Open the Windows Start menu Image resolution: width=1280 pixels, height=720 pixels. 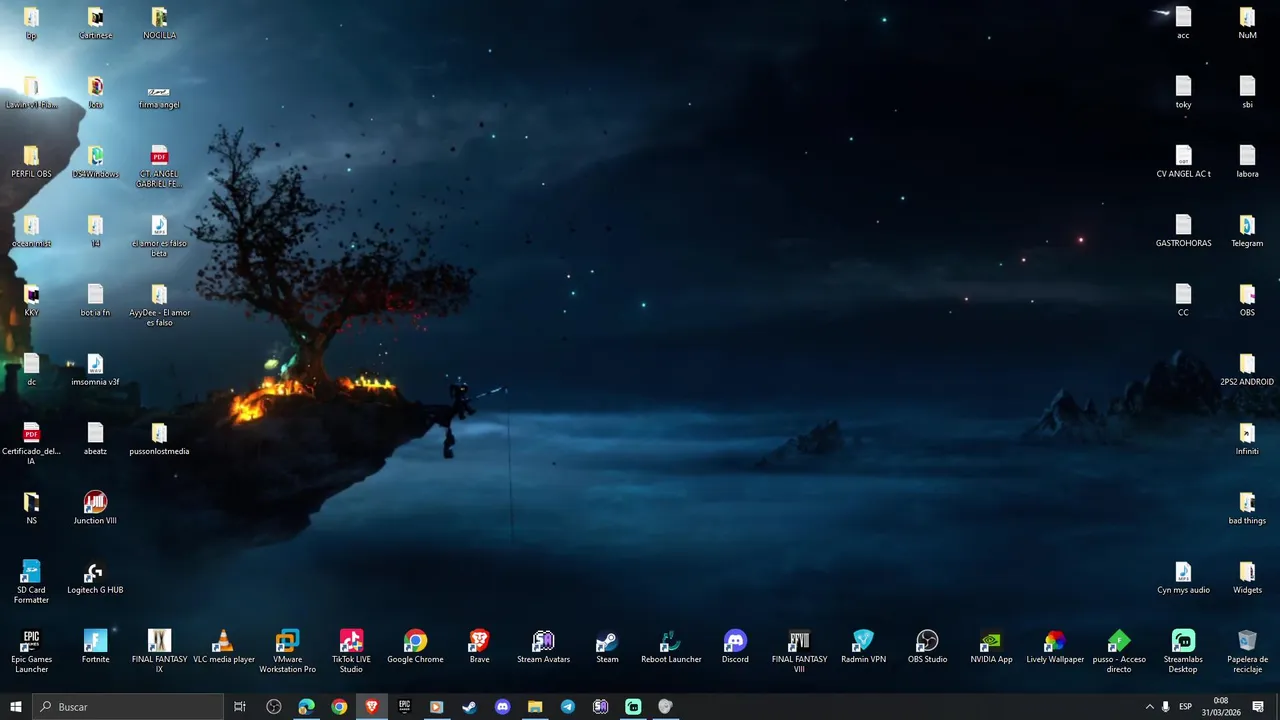point(15,707)
